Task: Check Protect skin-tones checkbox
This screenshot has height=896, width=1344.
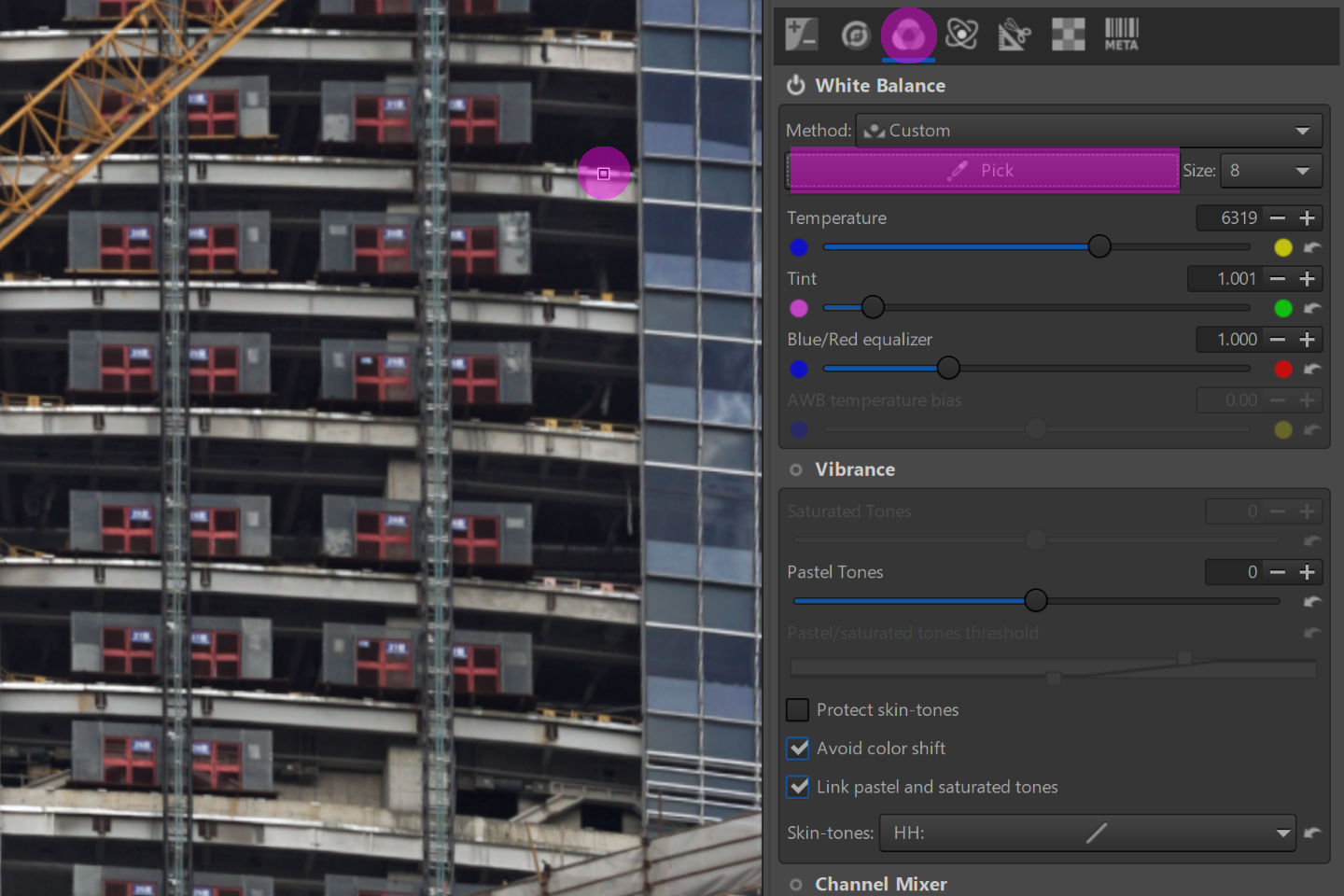Action: 798,710
